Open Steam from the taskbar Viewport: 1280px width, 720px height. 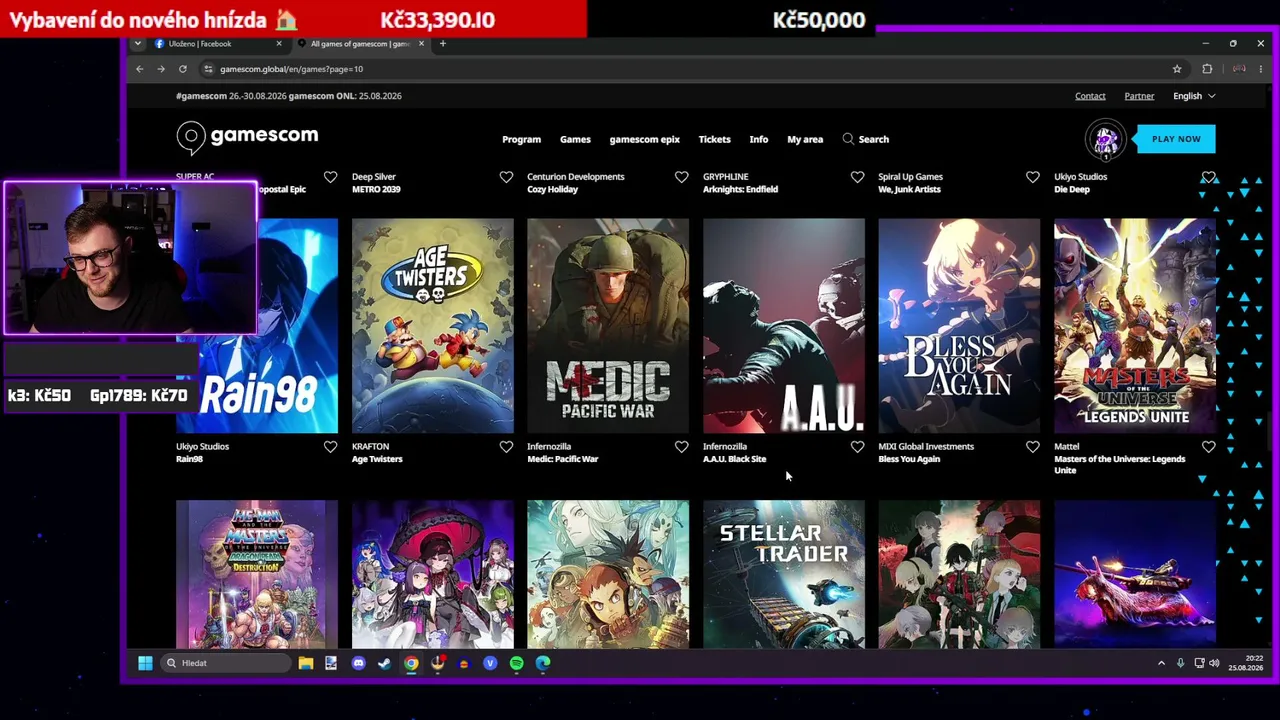point(385,663)
